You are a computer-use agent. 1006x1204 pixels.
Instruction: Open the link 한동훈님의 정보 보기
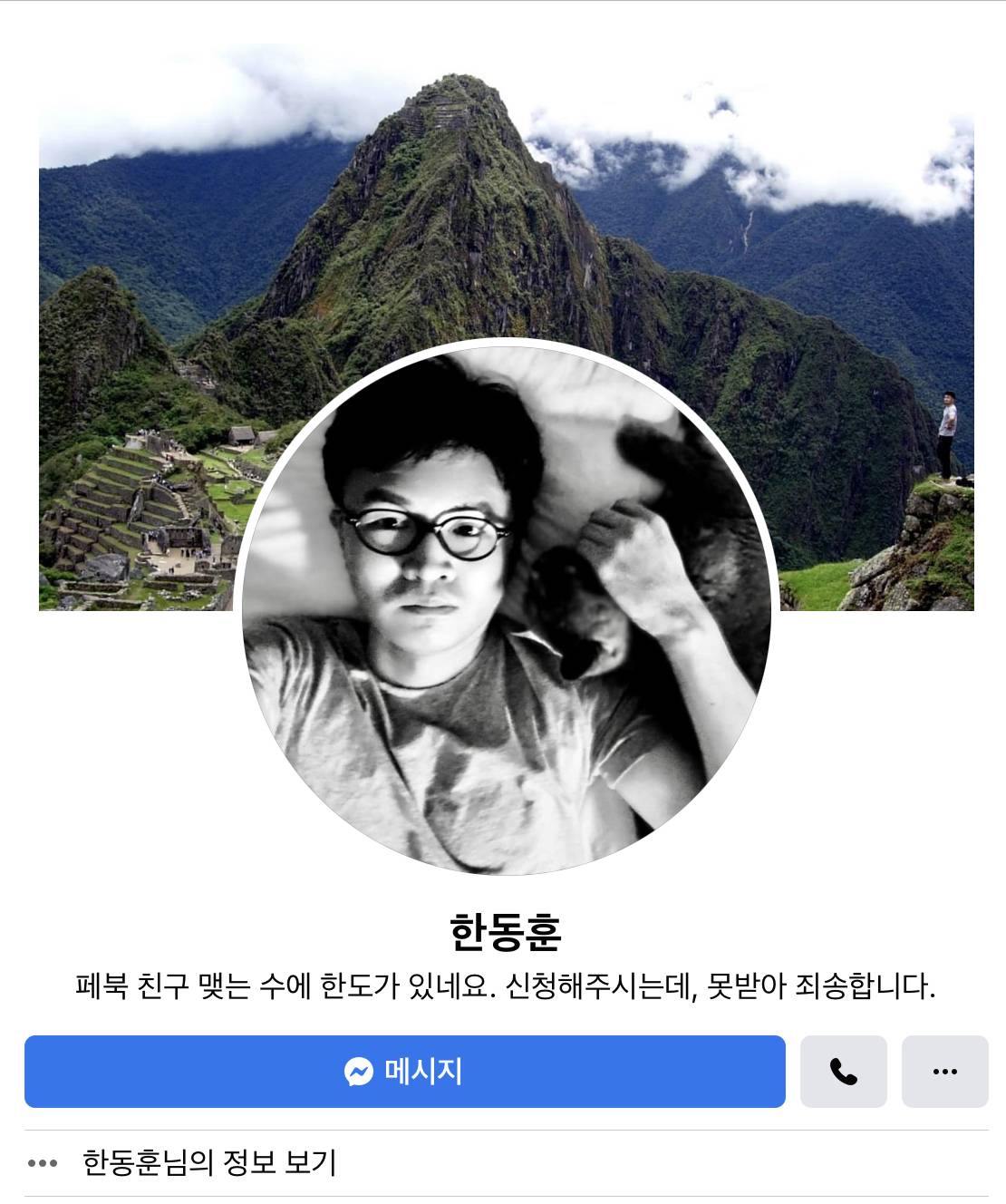click(209, 1162)
